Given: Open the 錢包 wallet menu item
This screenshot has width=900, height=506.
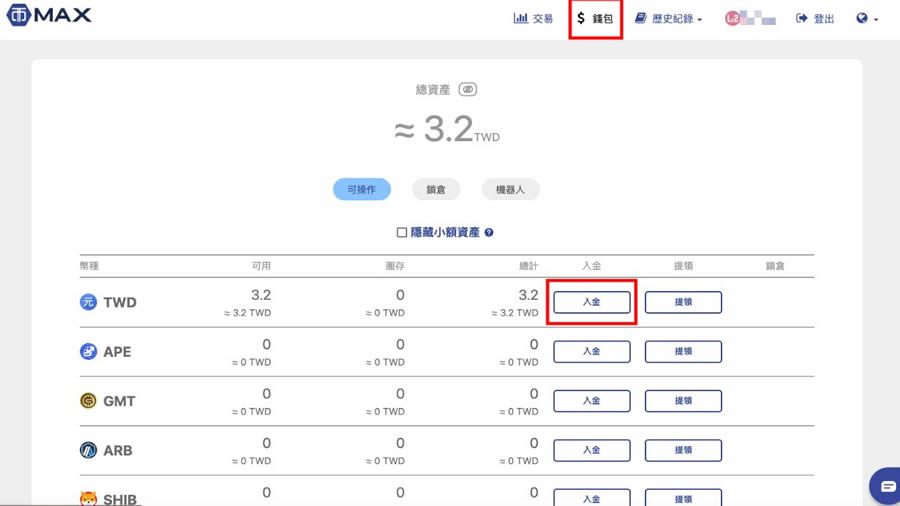Looking at the screenshot, I should coord(595,18).
